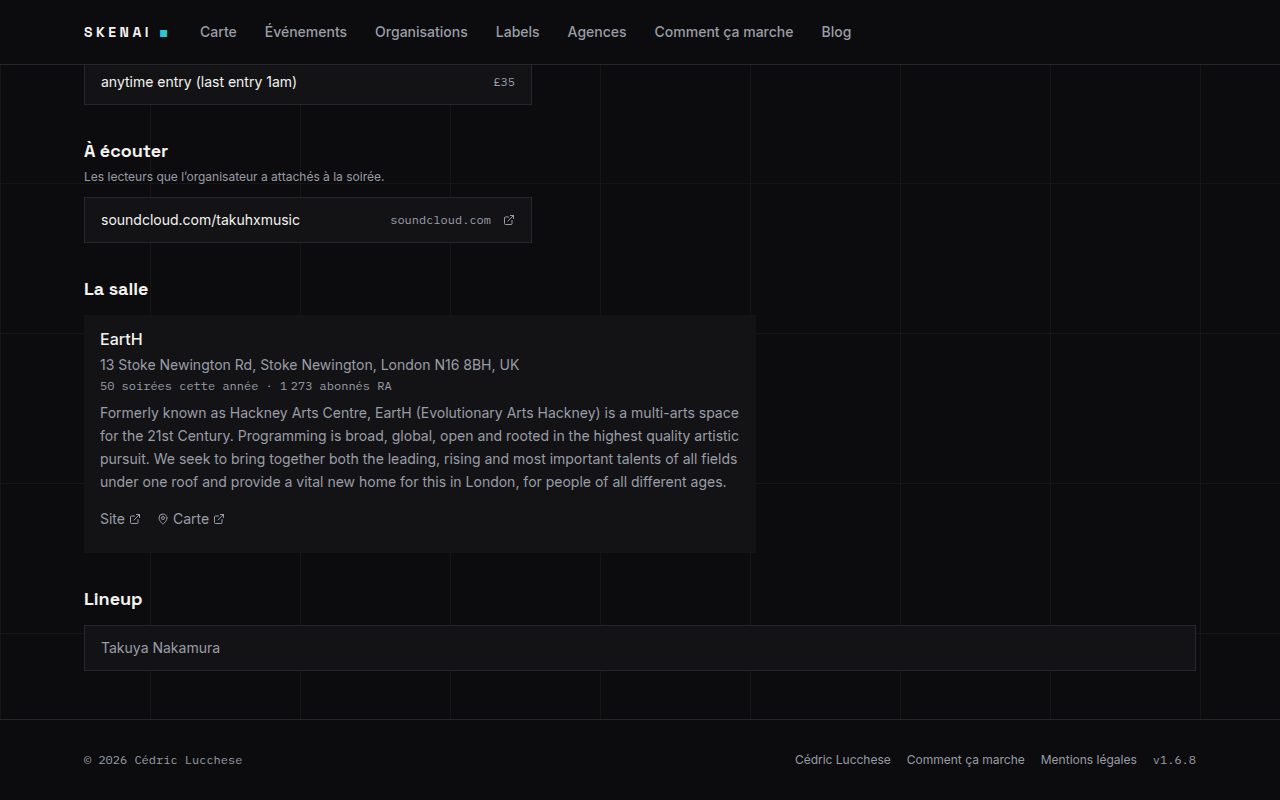Click external link icon next to Site
This screenshot has width=1280, height=800.
[135, 519]
